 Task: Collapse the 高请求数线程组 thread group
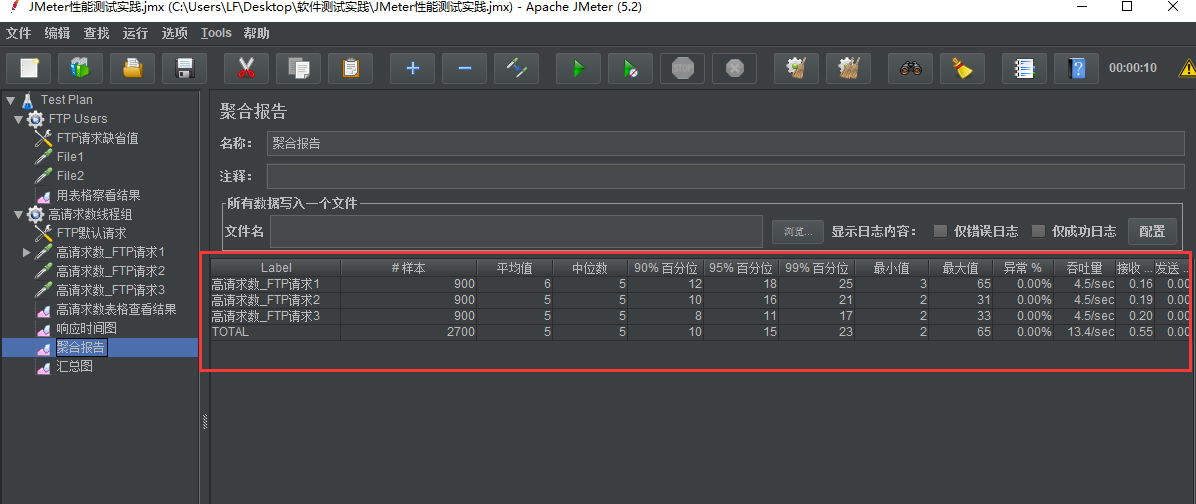tap(18, 214)
